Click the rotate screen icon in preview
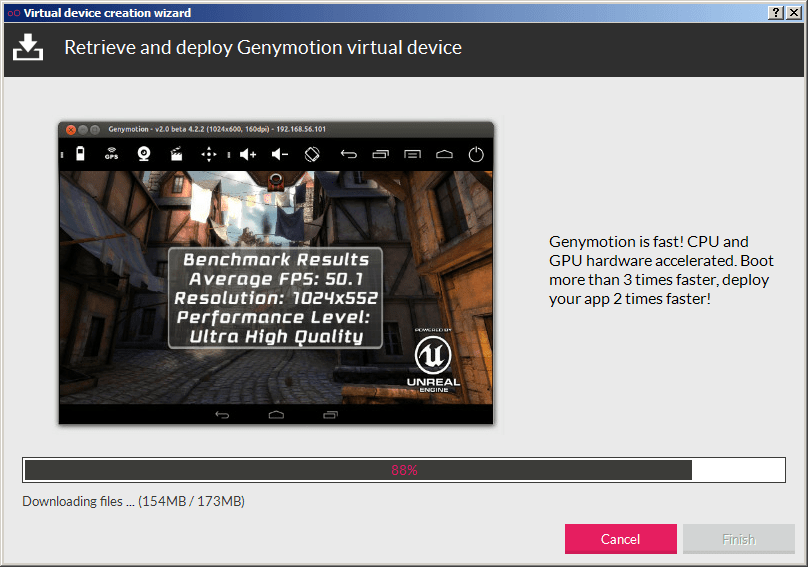808x567 pixels. pyautogui.click(x=312, y=154)
